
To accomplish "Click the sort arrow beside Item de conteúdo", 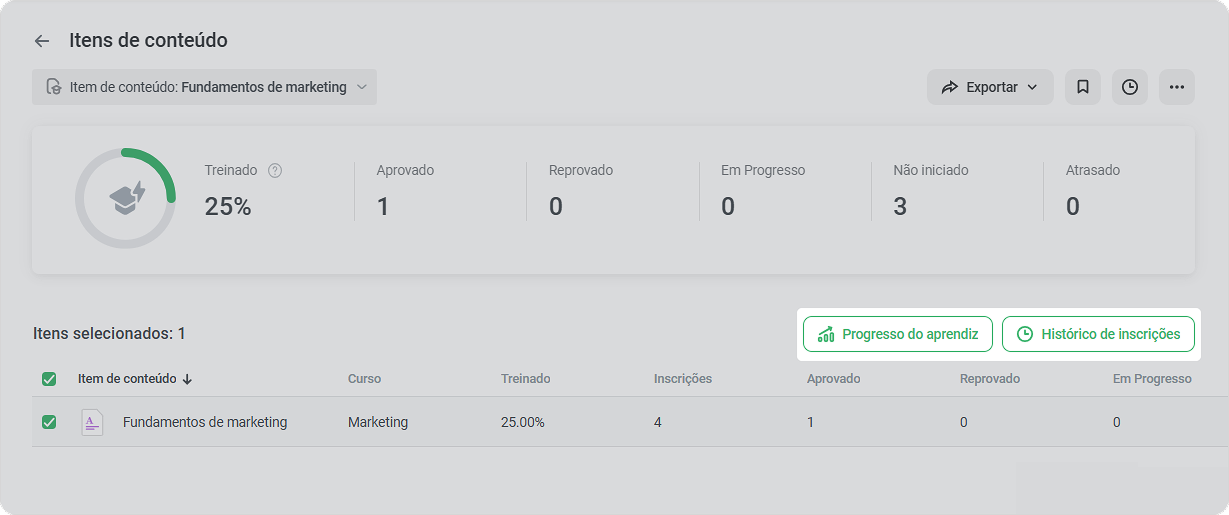I will coord(187,379).
